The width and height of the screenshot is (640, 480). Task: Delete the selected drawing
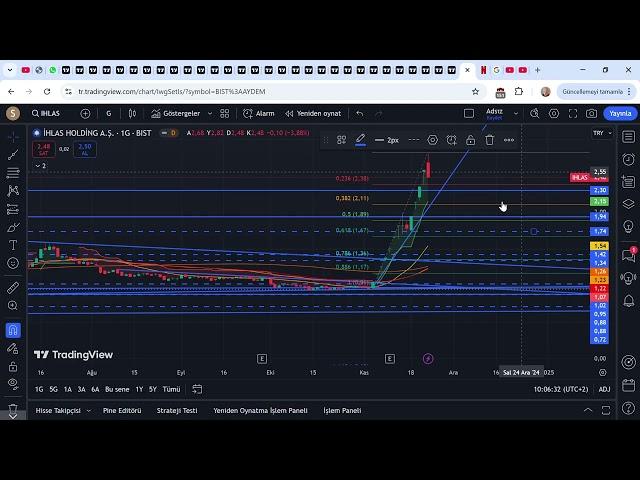point(489,140)
